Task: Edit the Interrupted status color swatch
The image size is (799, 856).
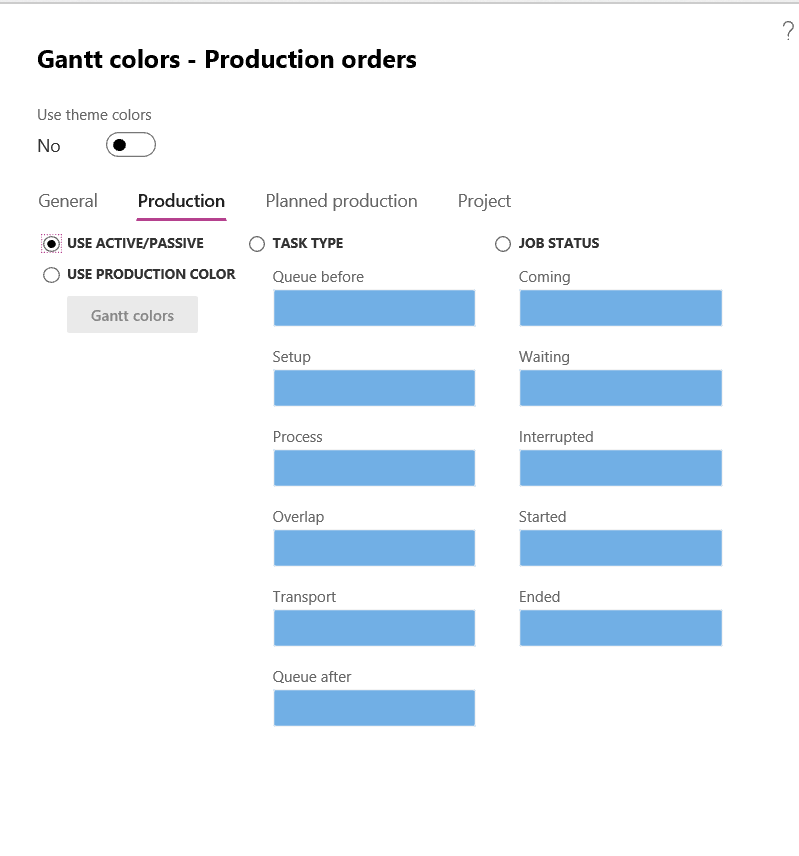Action: (x=620, y=468)
